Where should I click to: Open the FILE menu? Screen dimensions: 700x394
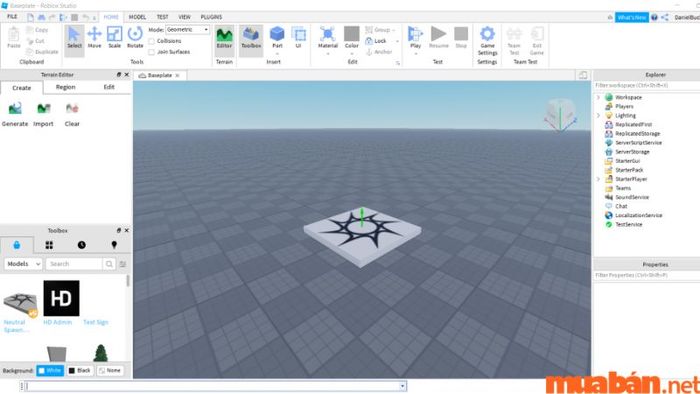point(12,17)
